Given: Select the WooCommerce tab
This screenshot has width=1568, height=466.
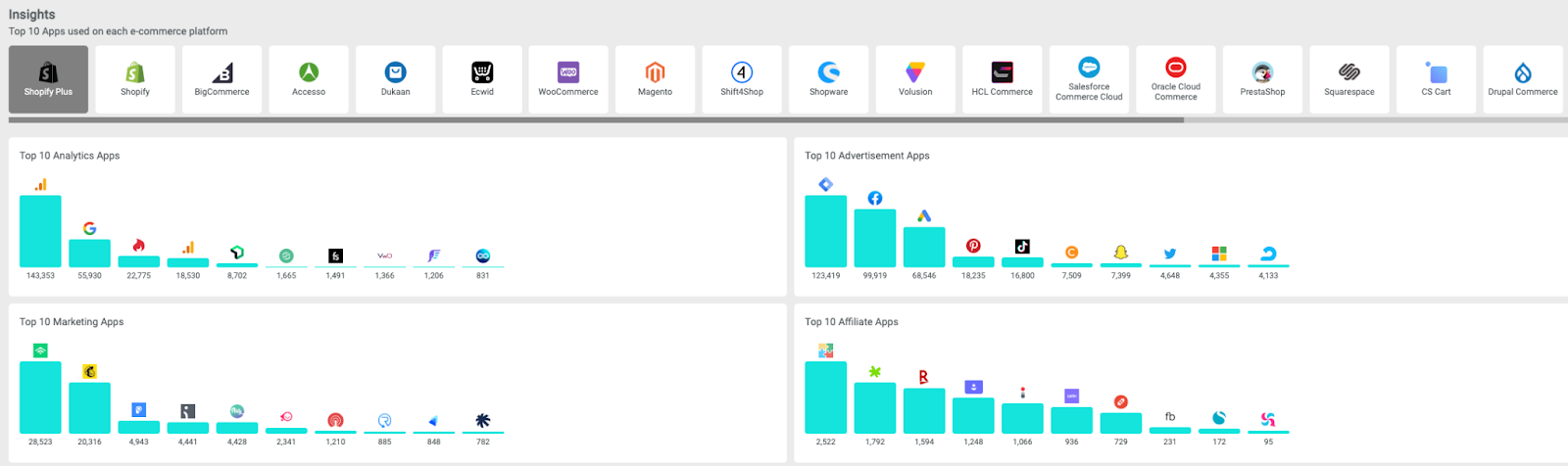Looking at the screenshot, I should pos(568,79).
